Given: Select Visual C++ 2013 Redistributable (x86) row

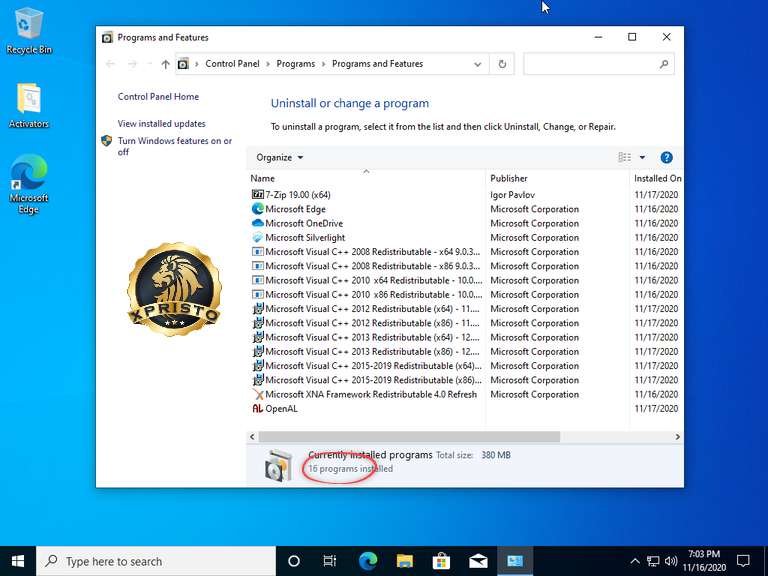Looking at the screenshot, I should coord(464,351).
